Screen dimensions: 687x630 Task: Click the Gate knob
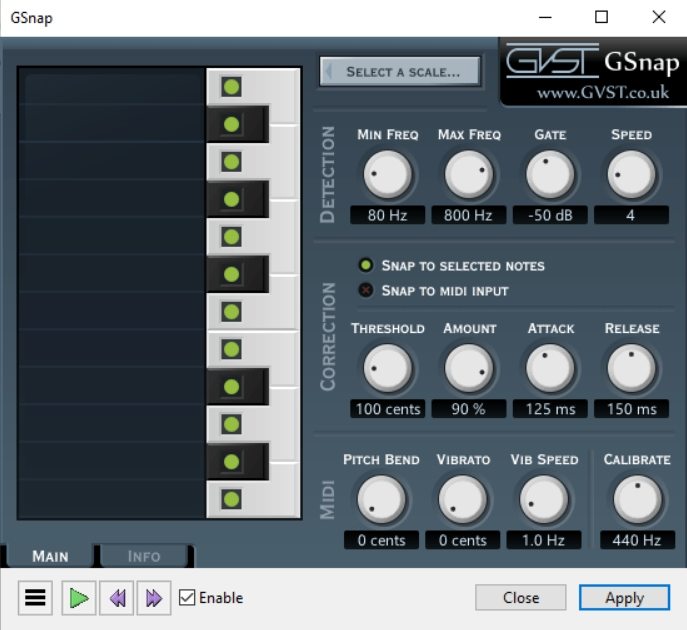550,174
